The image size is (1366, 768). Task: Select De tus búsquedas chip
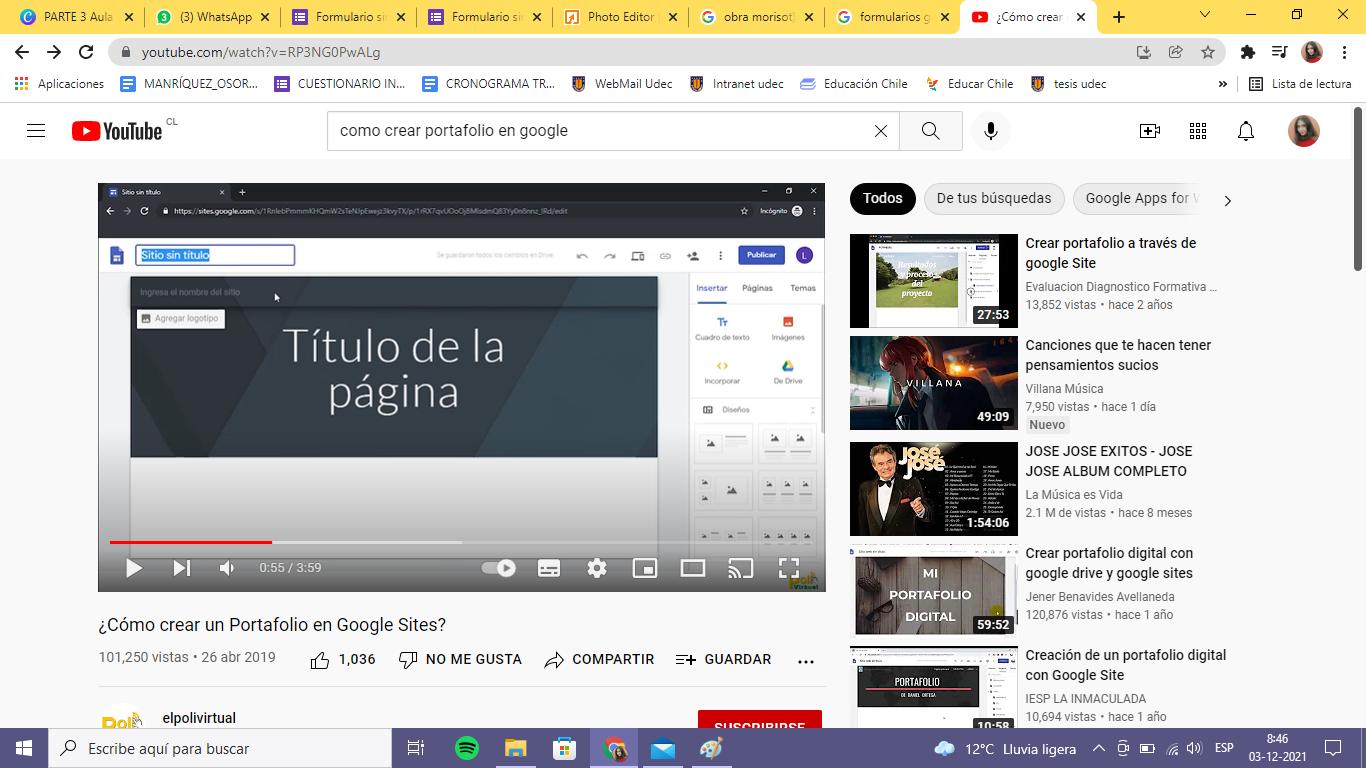coord(994,198)
